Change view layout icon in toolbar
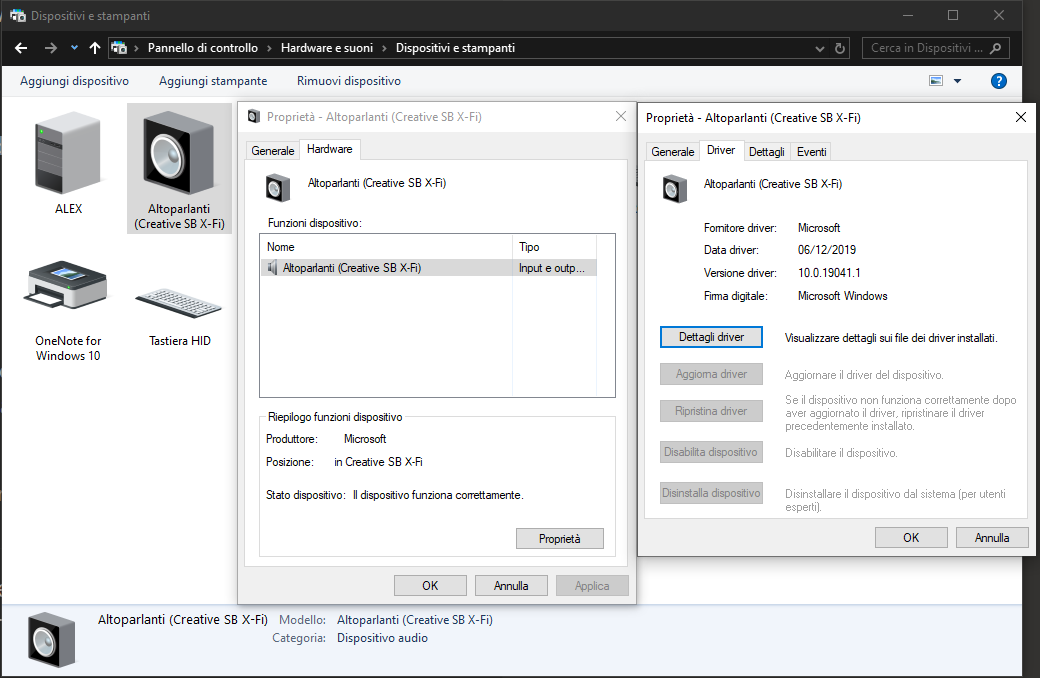 [x=936, y=81]
